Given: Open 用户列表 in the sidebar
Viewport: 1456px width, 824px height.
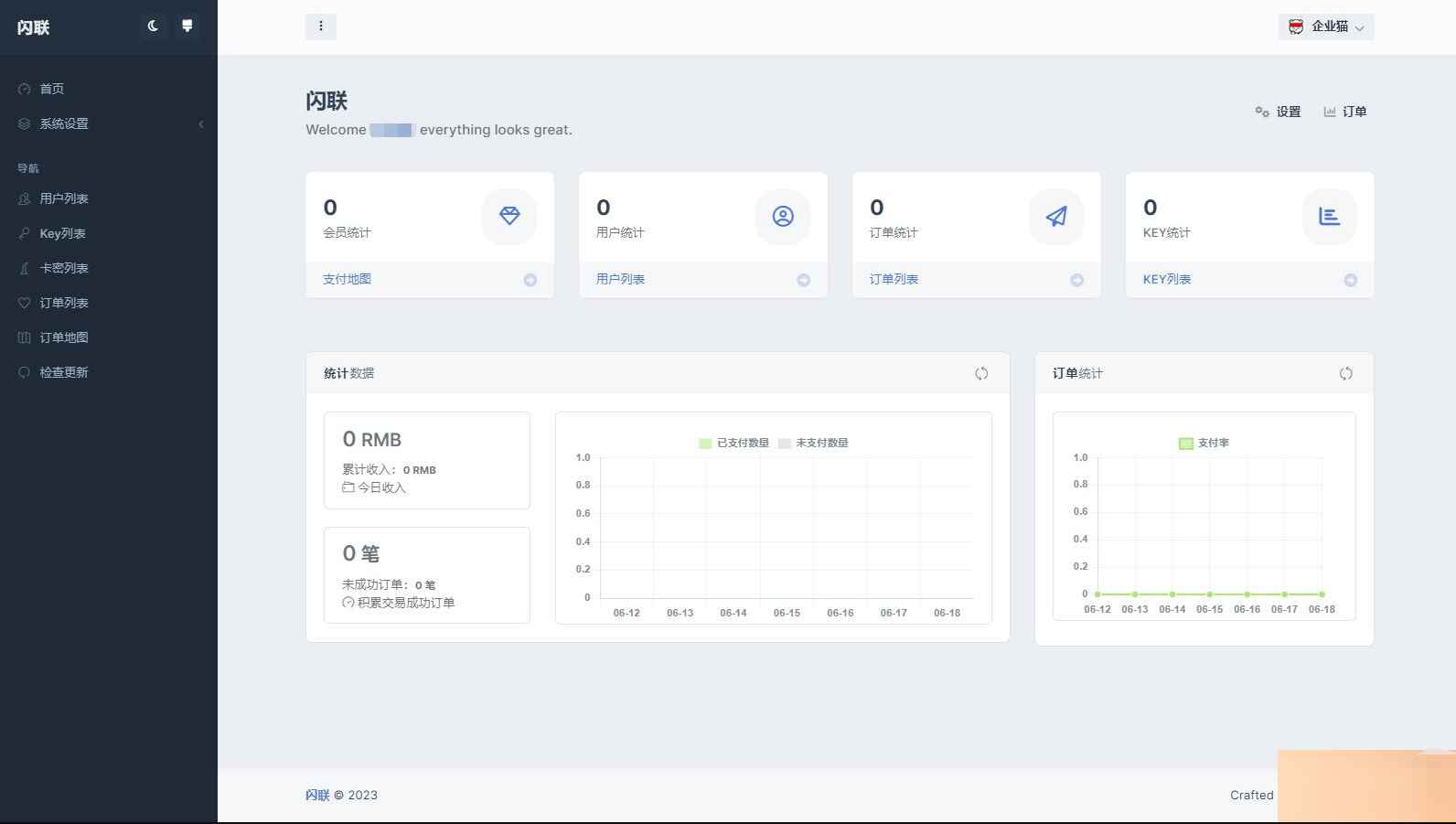Looking at the screenshot, I should pos(64,199).
